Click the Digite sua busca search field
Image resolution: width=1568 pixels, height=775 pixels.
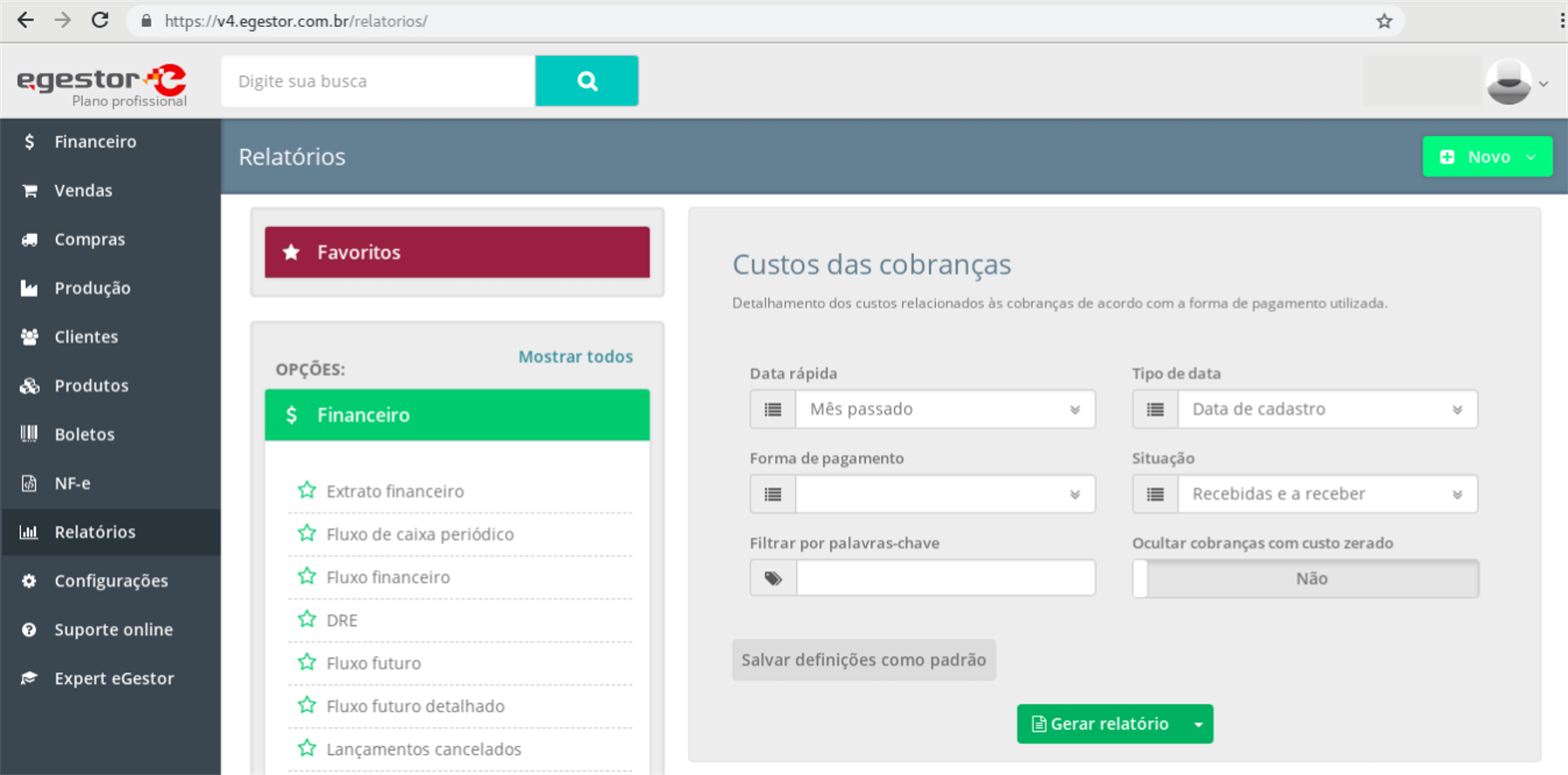point(378,81)
